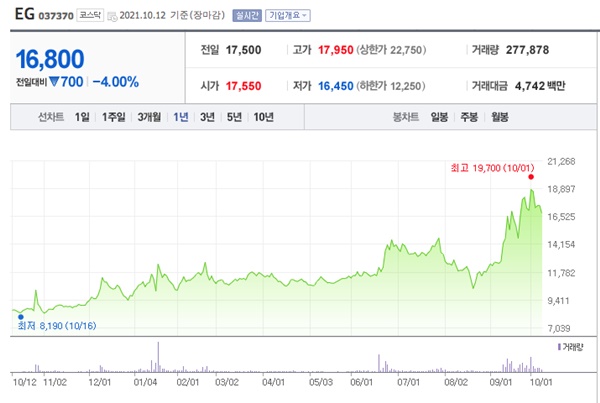The height and width of the screenshot is (403, 600).
Task: Show the 10년 chart range
Action: coord(263,117)
